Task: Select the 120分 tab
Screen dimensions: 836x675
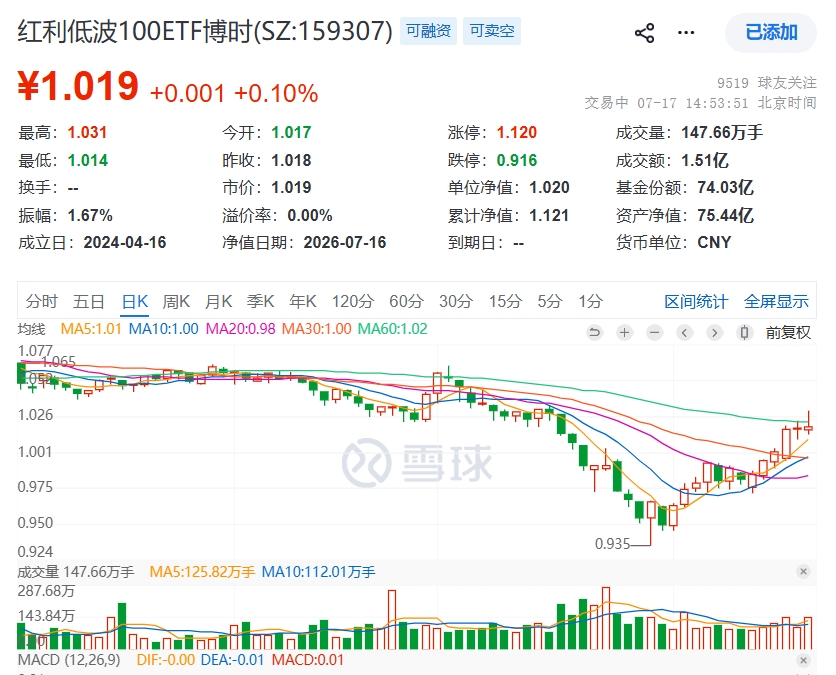Action: click(353, 301)
